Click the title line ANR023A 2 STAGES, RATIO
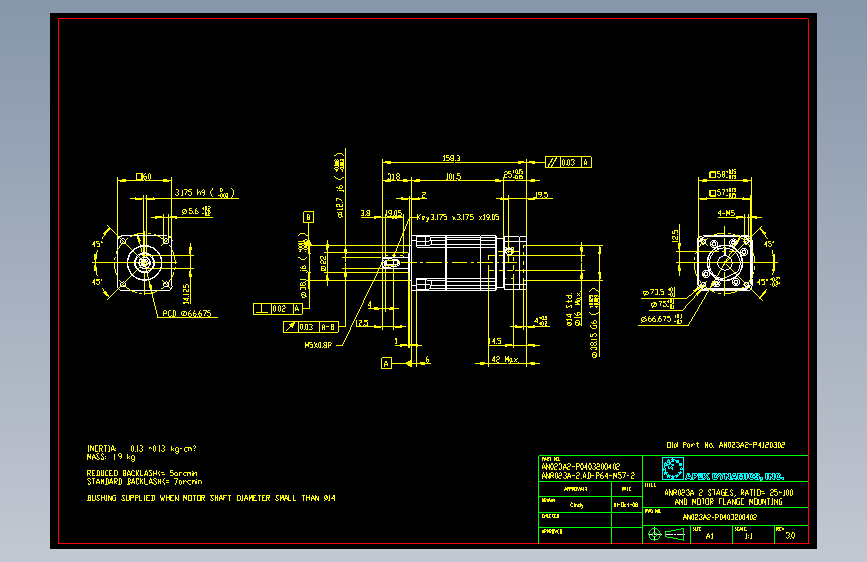 tap(729, 492)
